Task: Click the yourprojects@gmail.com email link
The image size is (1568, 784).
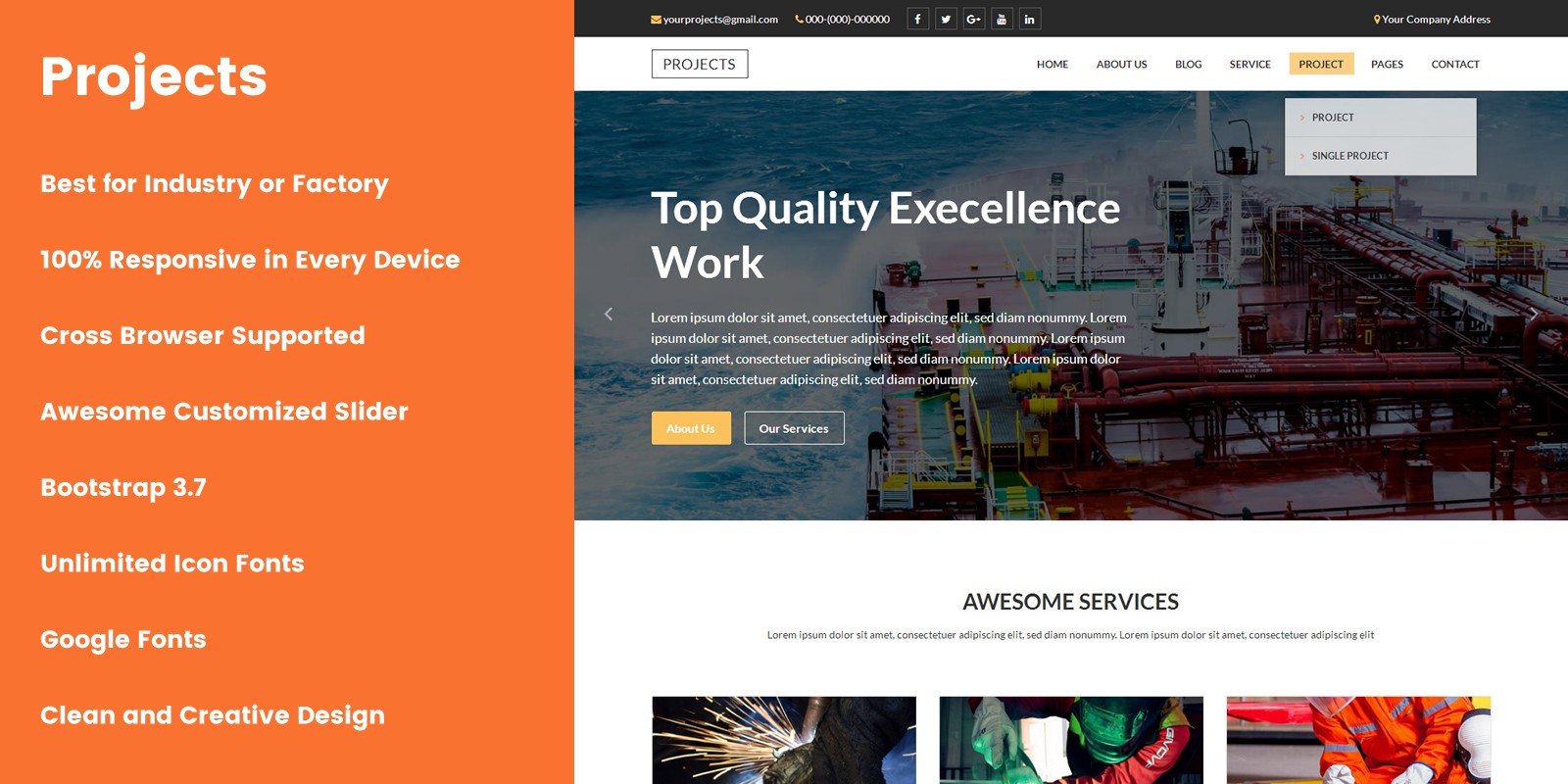Action: tap(720, 20)
